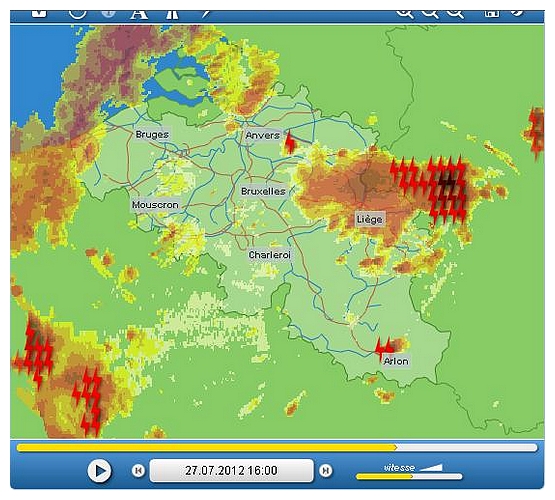555x500 pixels.
Task: Click the first magnifier zoom icon
Action: pos(405,13)
